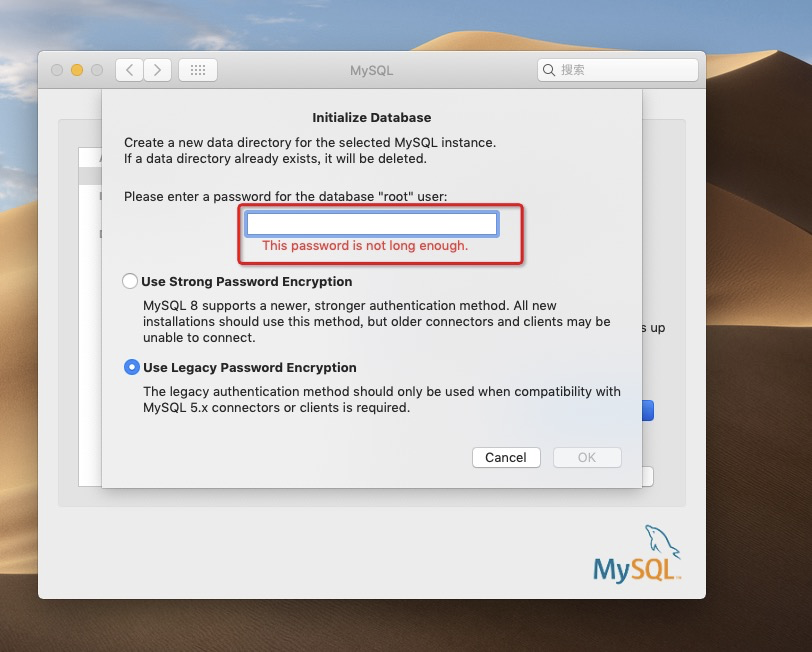The height and width of the screenshot is (652, 812).
Task: Click the 'Initialize Database' heading
Action: click(x=371, y=118)
